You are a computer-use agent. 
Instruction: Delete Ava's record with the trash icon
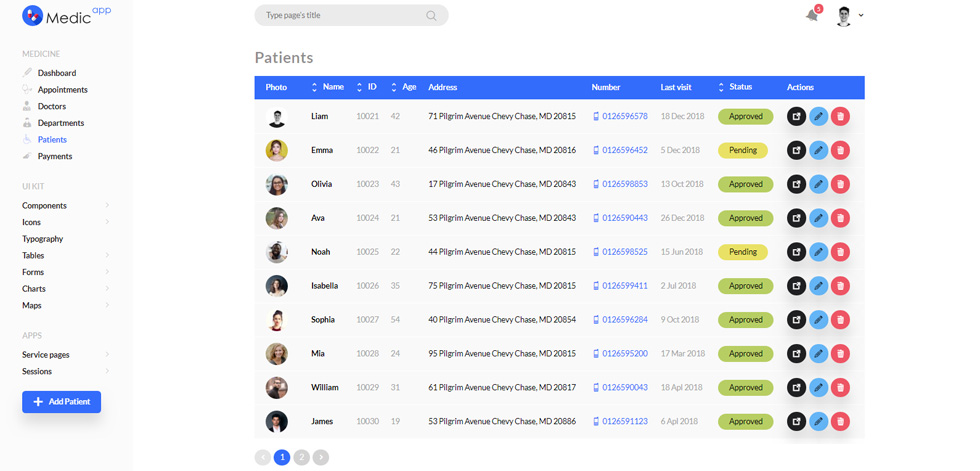pyautogui.click(x=841, y=218)
